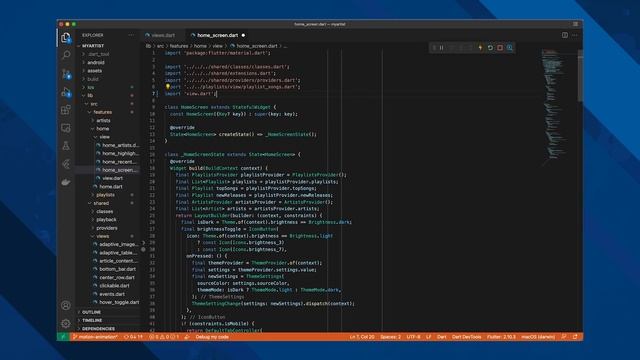640x360 pixels.
Task: Open events.dart in explorer
Action: click(x=109, y=294)
